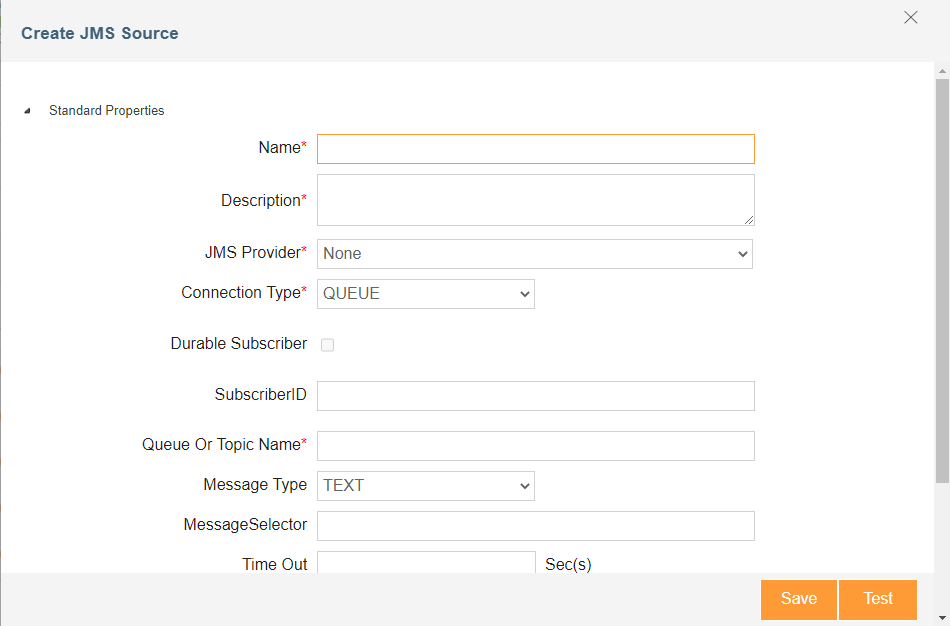Screen dimensions: 950x626
Task: Open the JMS Provider dropdown
Action: (x=535, y=254)
